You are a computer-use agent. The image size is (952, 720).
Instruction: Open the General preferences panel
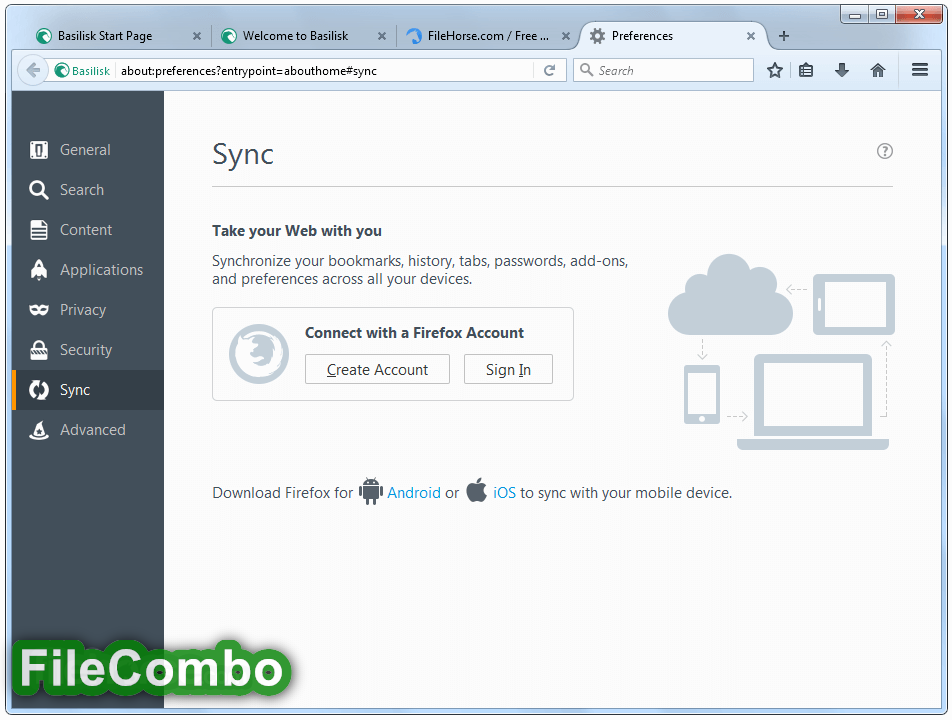click(x=87, y=150)
